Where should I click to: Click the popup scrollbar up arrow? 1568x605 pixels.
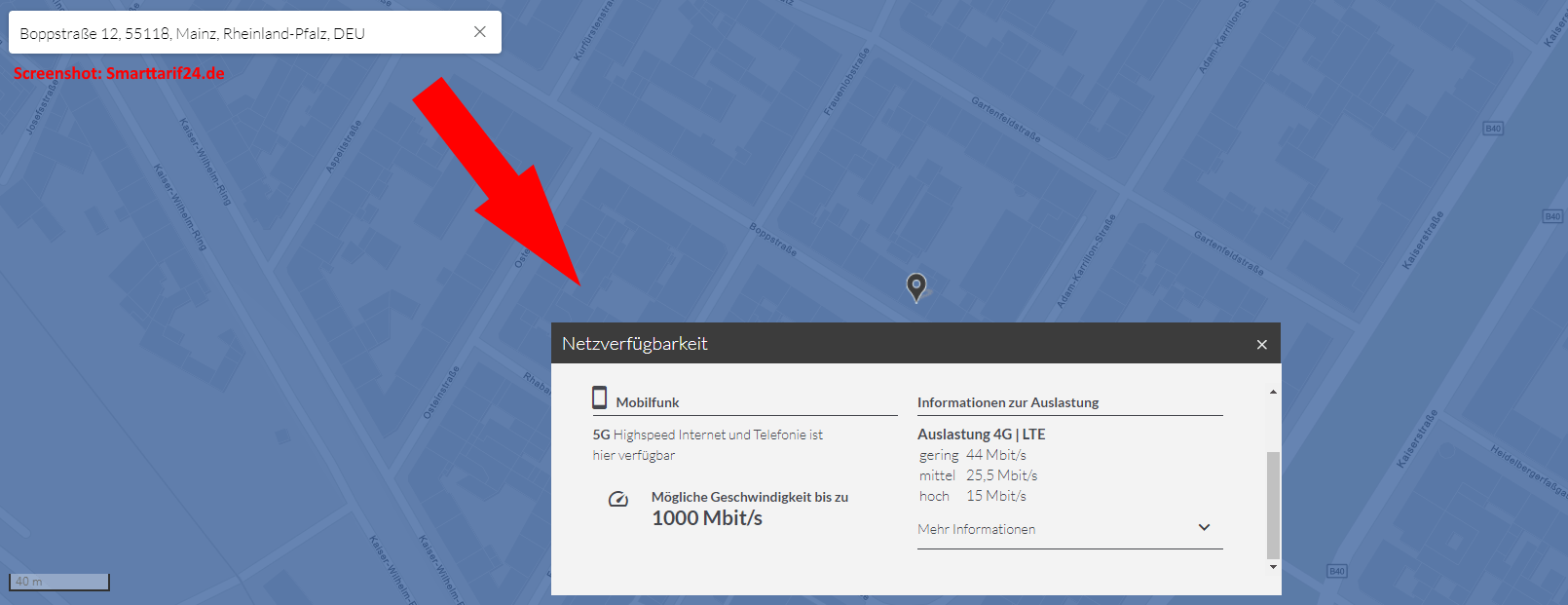1273,392
